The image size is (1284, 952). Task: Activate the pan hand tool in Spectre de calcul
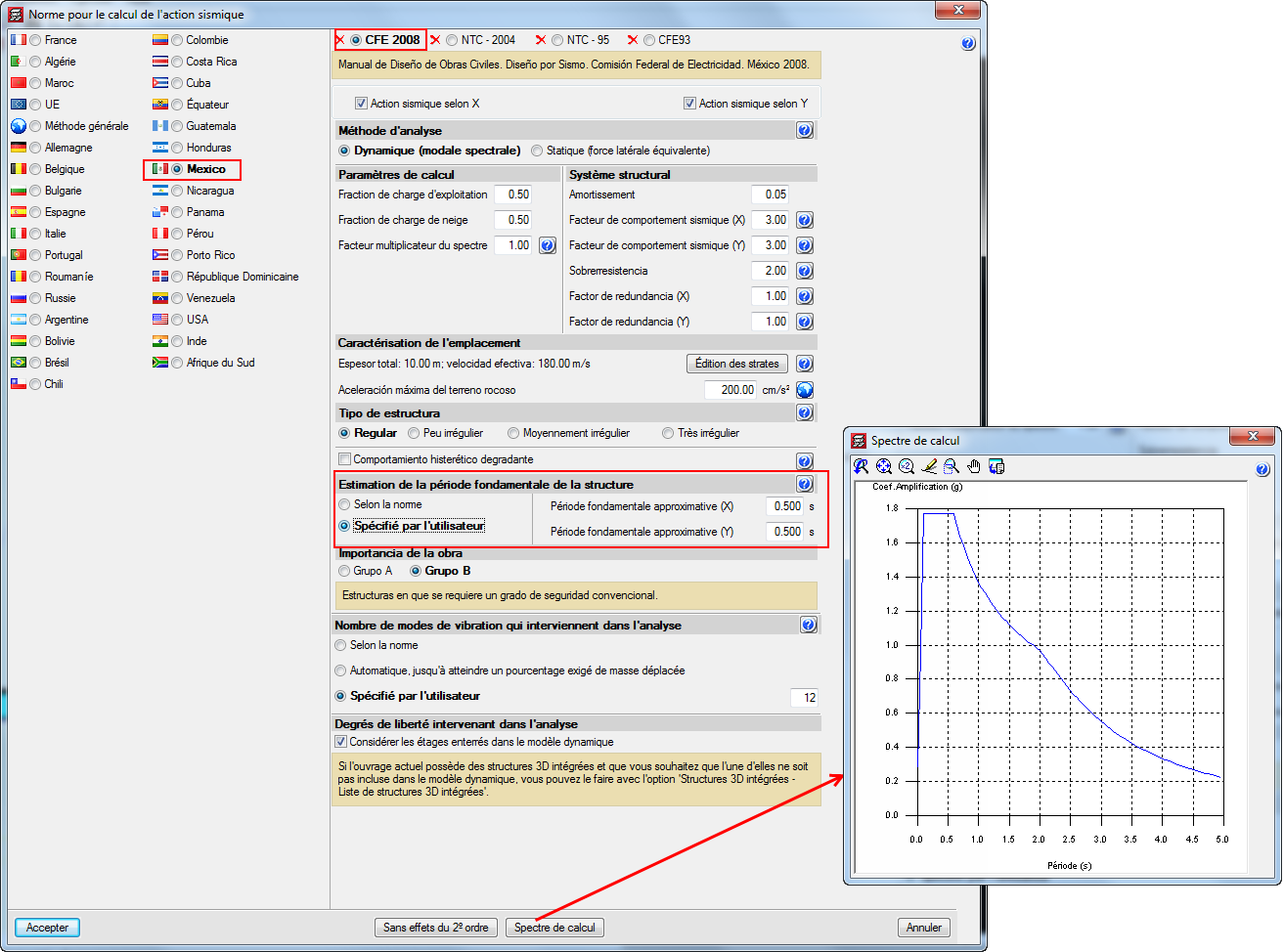coord(973,466)
